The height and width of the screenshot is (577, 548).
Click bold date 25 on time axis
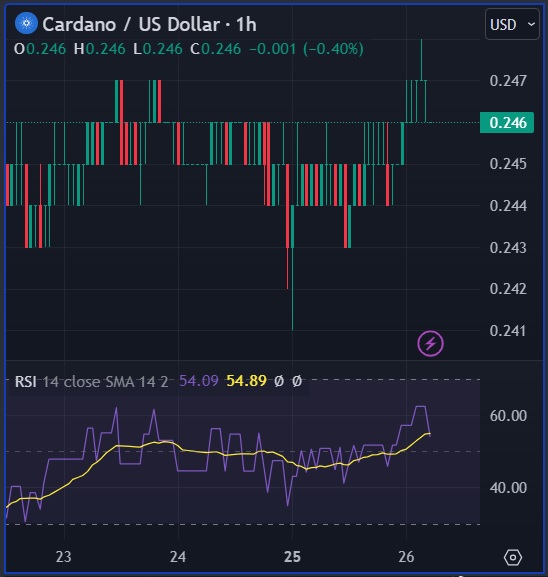pos(293,557)
